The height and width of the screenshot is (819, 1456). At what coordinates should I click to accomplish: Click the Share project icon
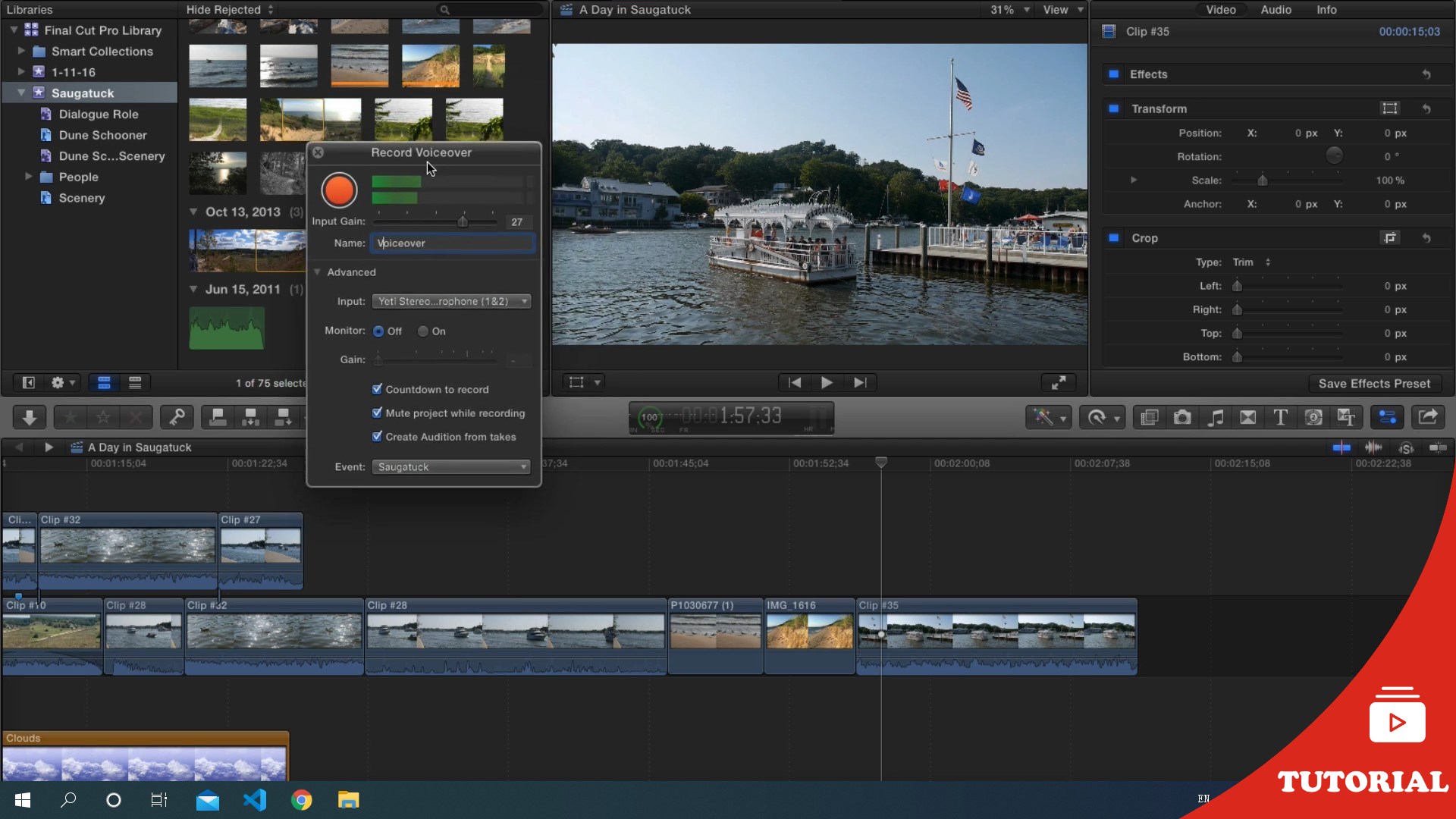pyautogui.click(x=1428, y=417)
